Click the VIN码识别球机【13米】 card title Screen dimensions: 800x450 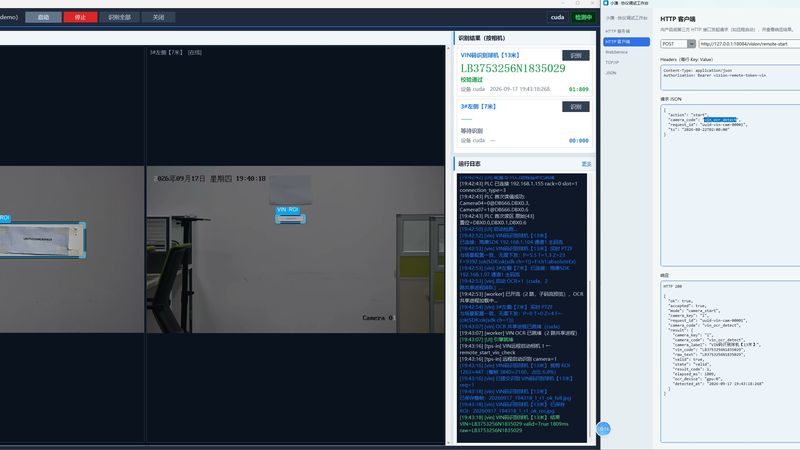click(x=490, y=55)
